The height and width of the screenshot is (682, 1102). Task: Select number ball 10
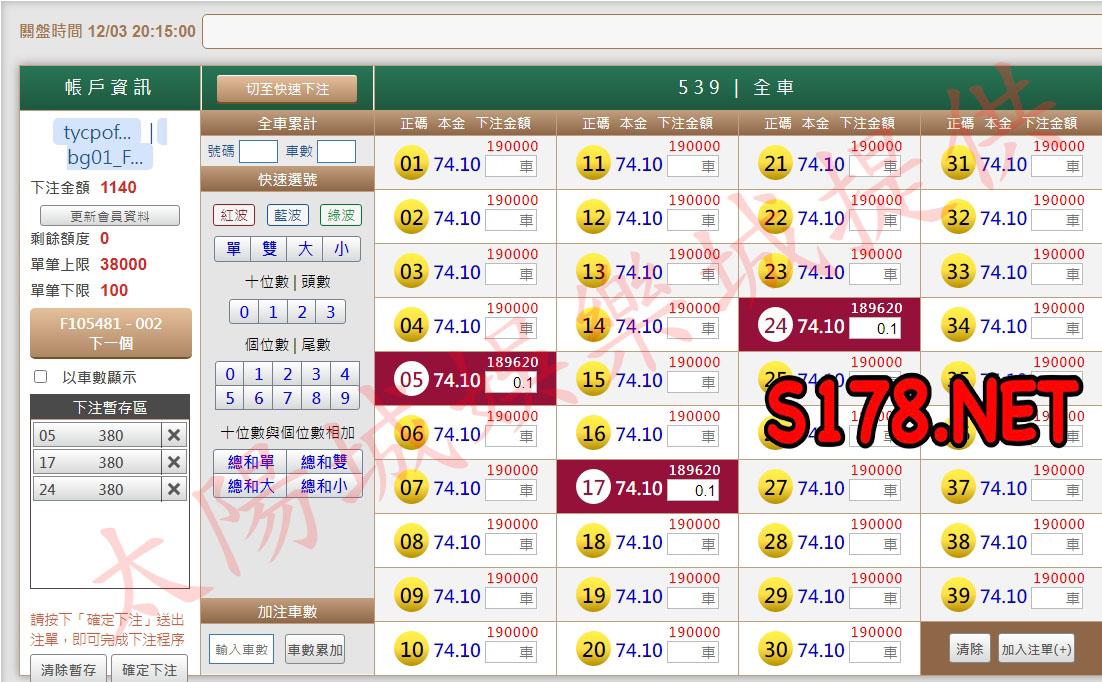411,650
